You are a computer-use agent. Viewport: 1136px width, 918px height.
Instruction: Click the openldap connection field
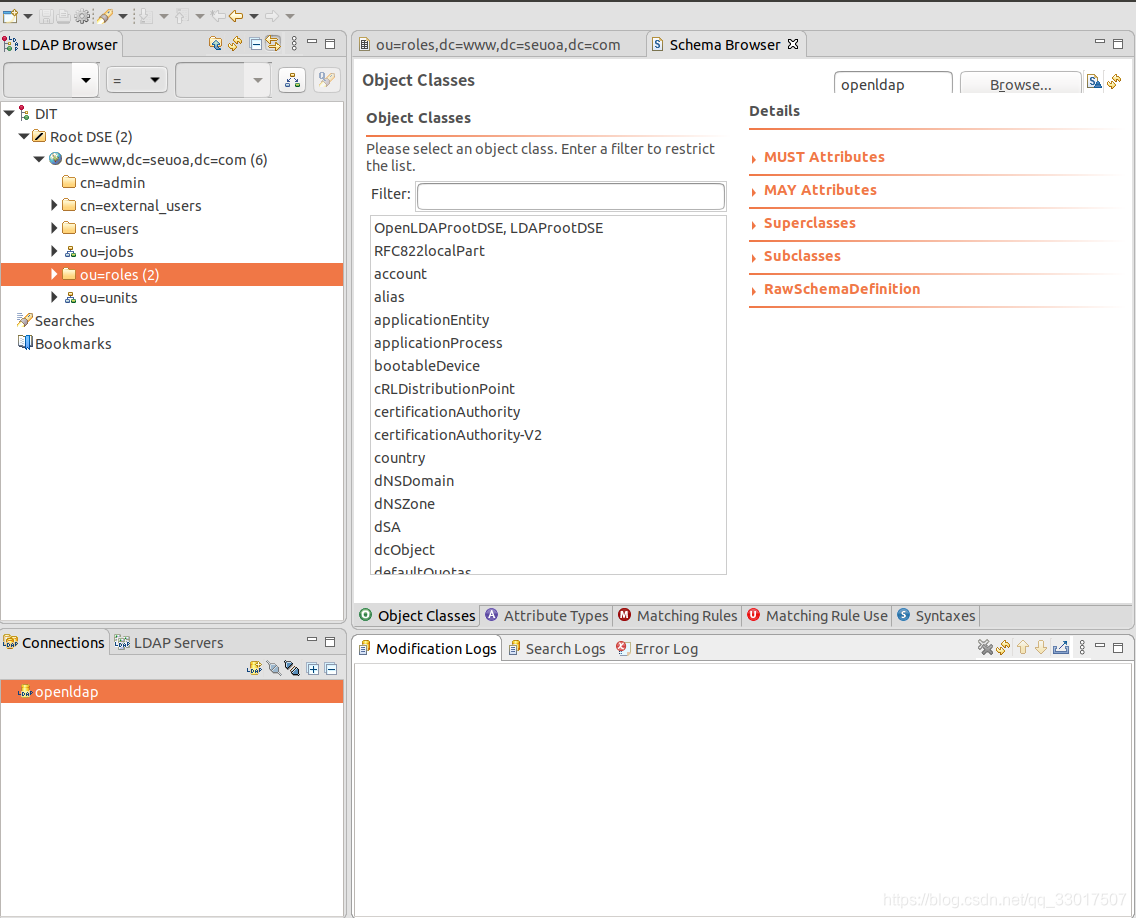point(893,84)
